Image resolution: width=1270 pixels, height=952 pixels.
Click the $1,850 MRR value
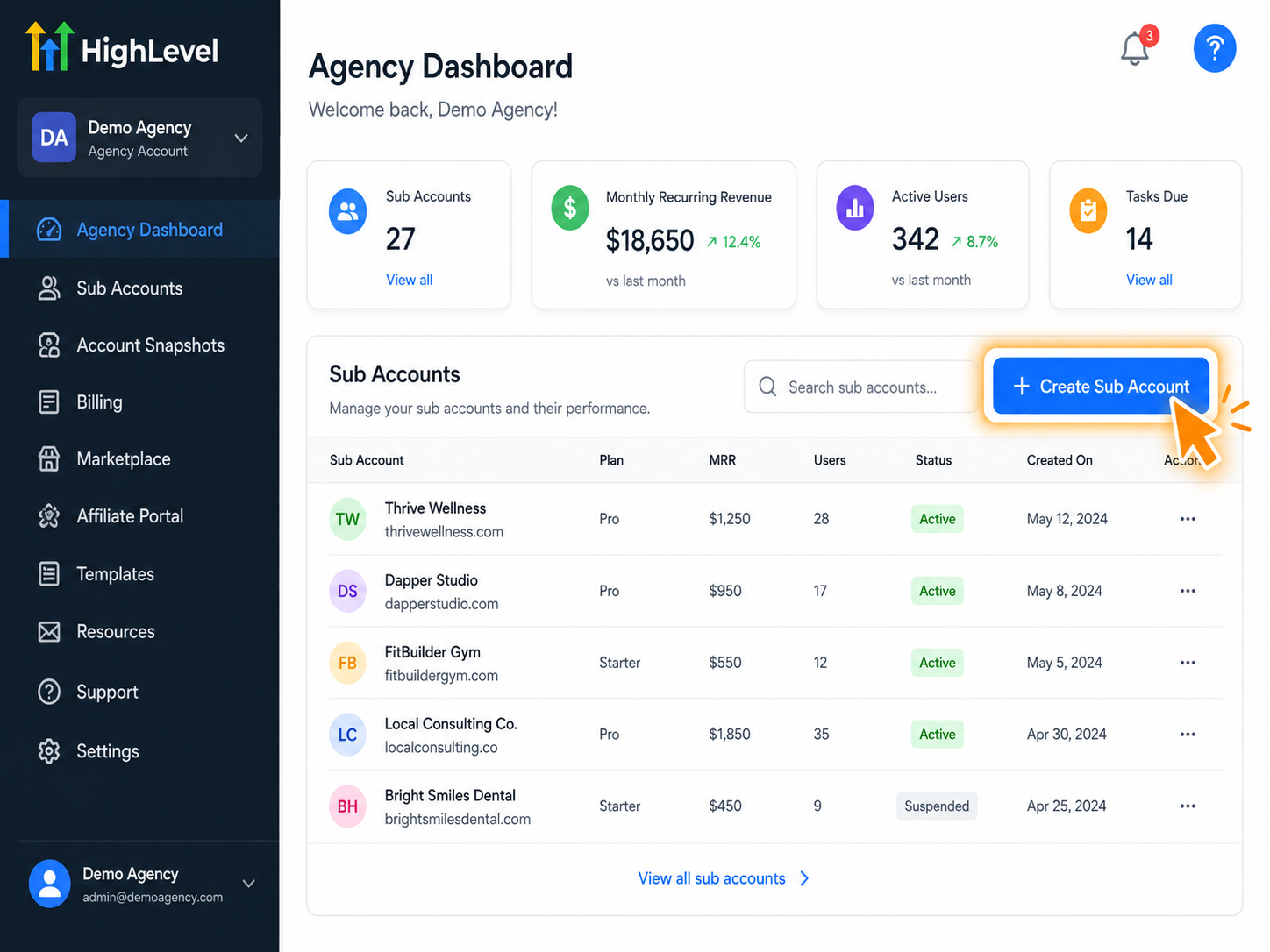point(730,735)
